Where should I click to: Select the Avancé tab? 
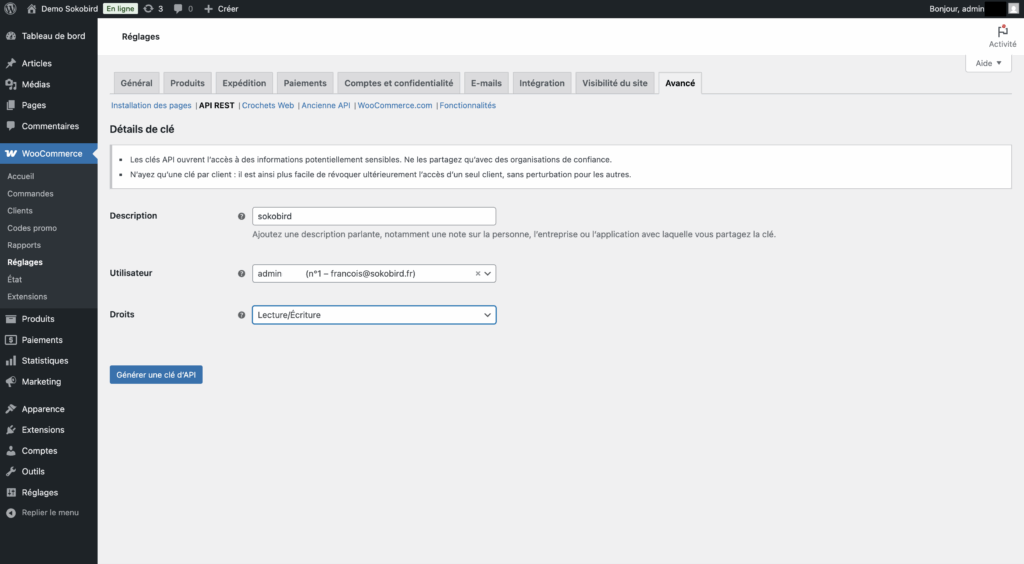pyautogui.click(x=680, y=83)
